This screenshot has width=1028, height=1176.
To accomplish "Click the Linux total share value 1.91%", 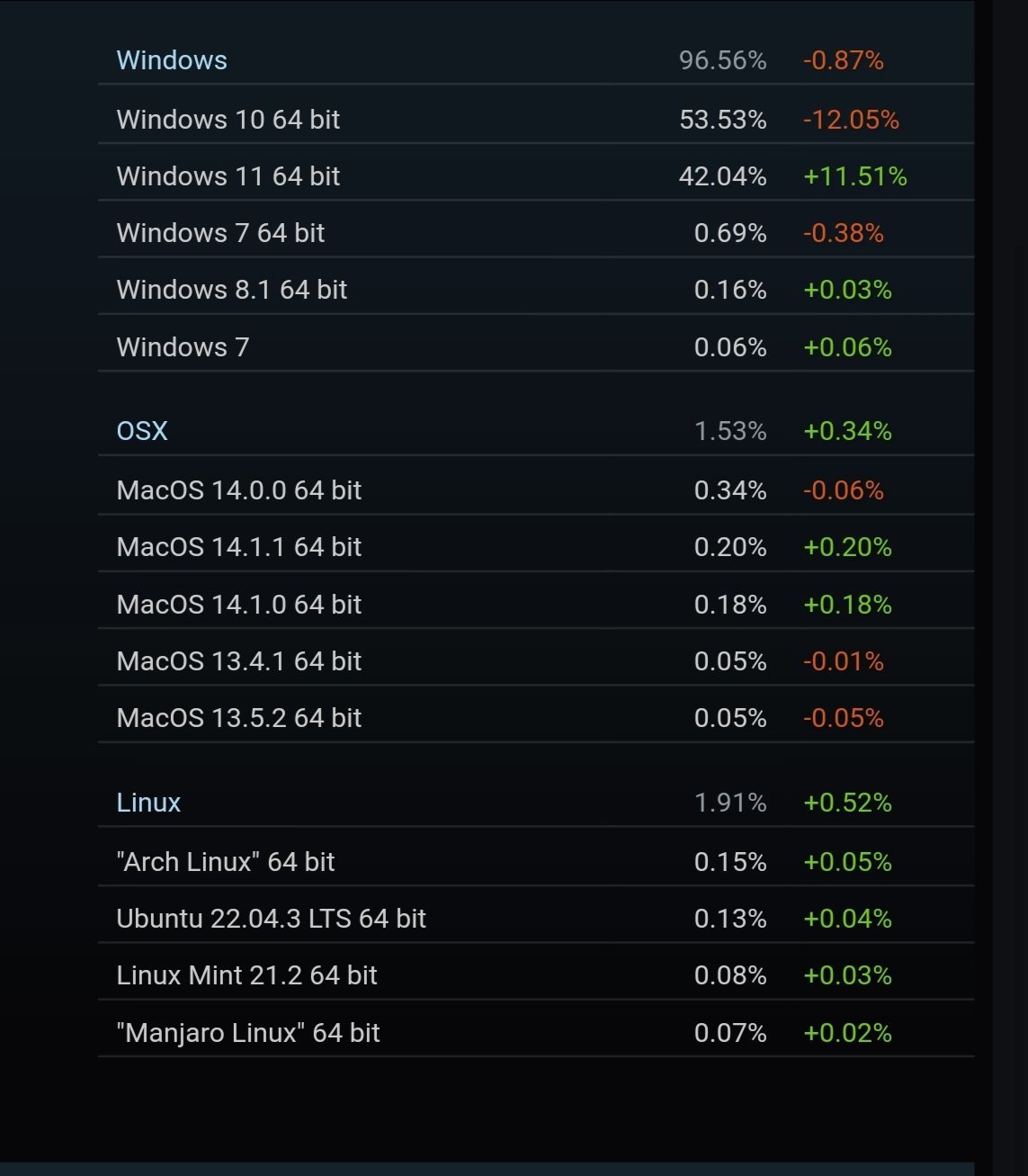I will (730, 803).
